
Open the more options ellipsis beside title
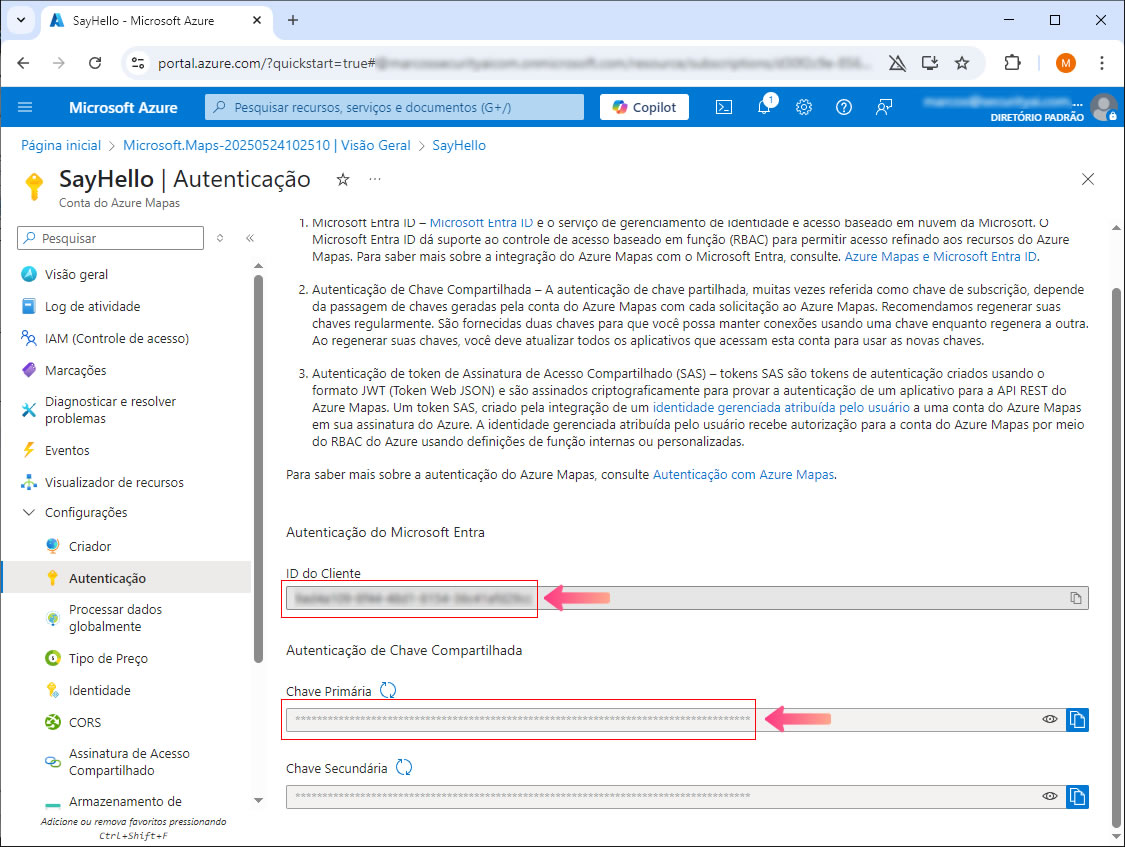click(x=375, y=179)
